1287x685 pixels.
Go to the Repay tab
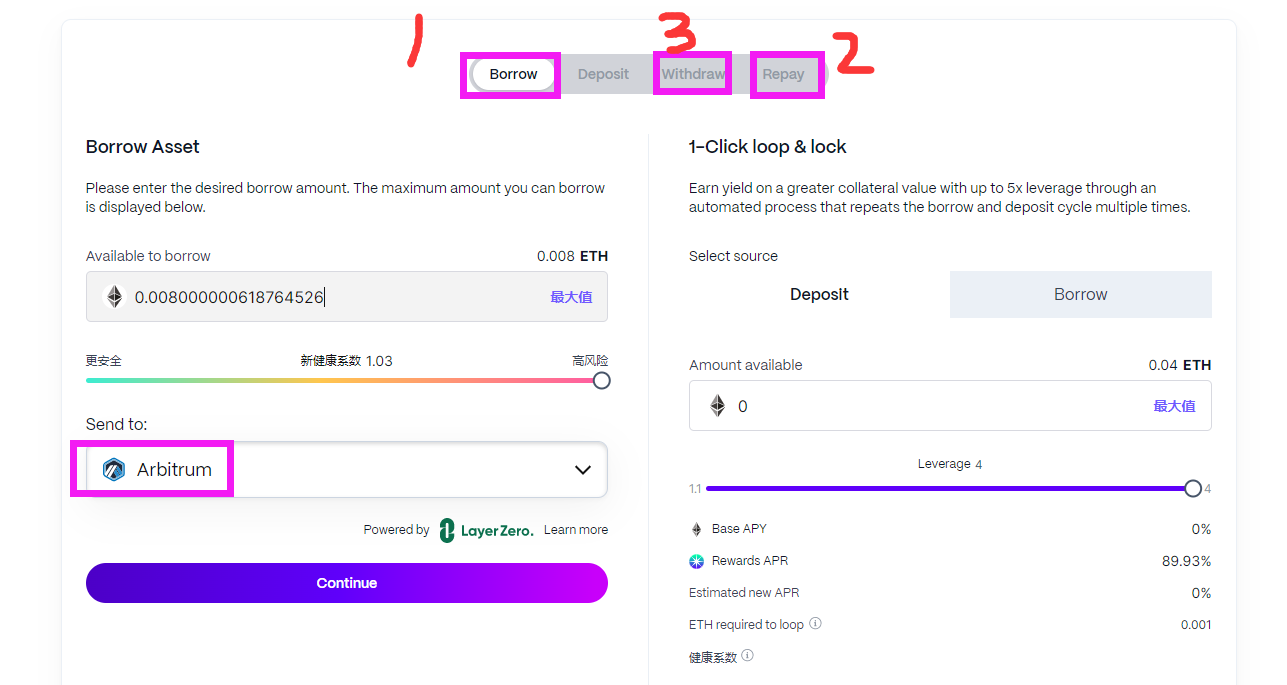(x=783, y=74)
